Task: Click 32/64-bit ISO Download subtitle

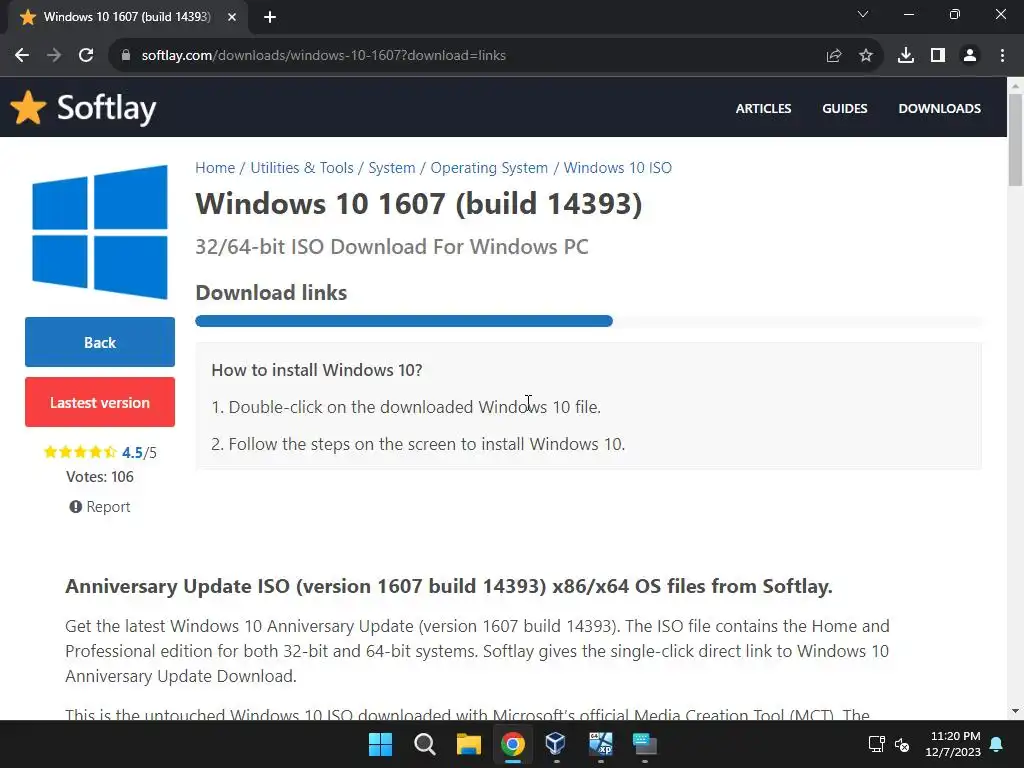Action: coord(392,247)
